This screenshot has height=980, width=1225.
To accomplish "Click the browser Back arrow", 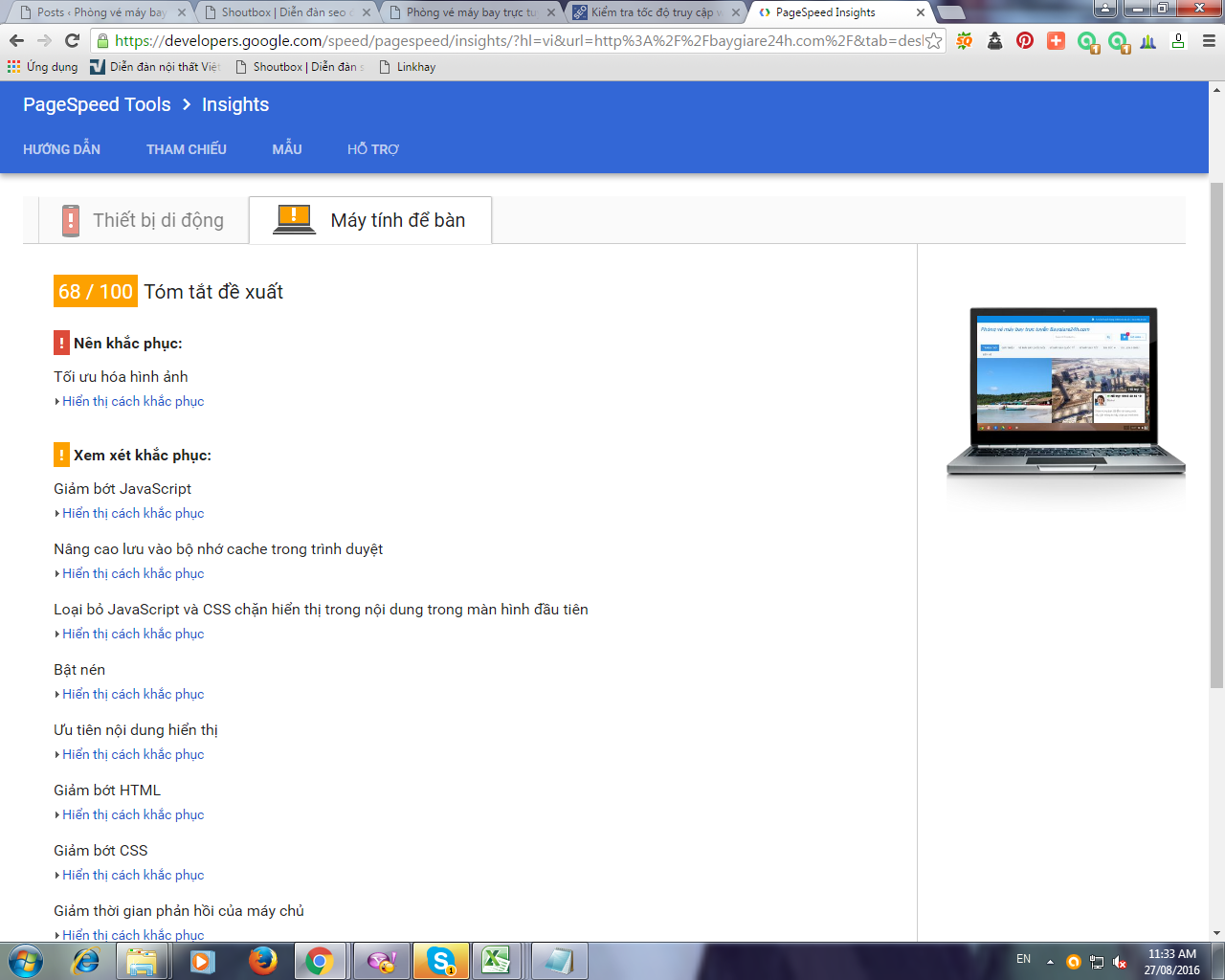I will (16, 40).
